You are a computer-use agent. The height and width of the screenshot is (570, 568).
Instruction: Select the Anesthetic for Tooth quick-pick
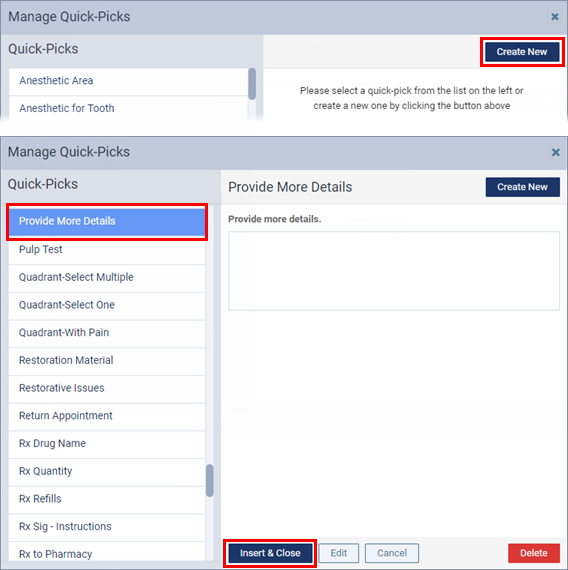pyautogui.click(x=129, y=108)
